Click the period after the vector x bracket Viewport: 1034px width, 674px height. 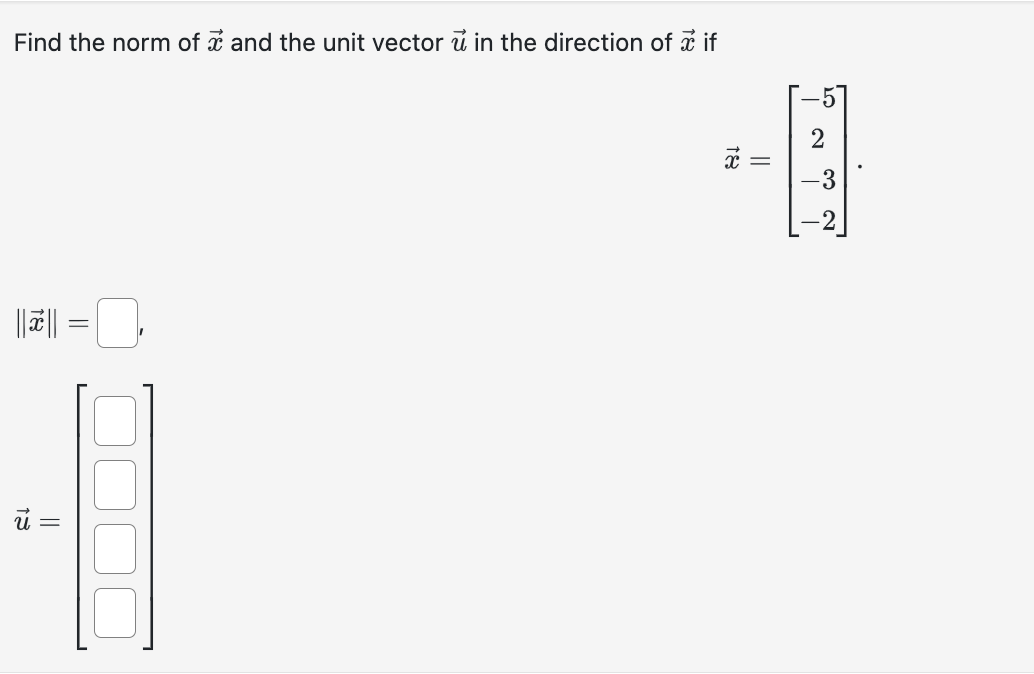pyautogui.click(x=860, y=165)
